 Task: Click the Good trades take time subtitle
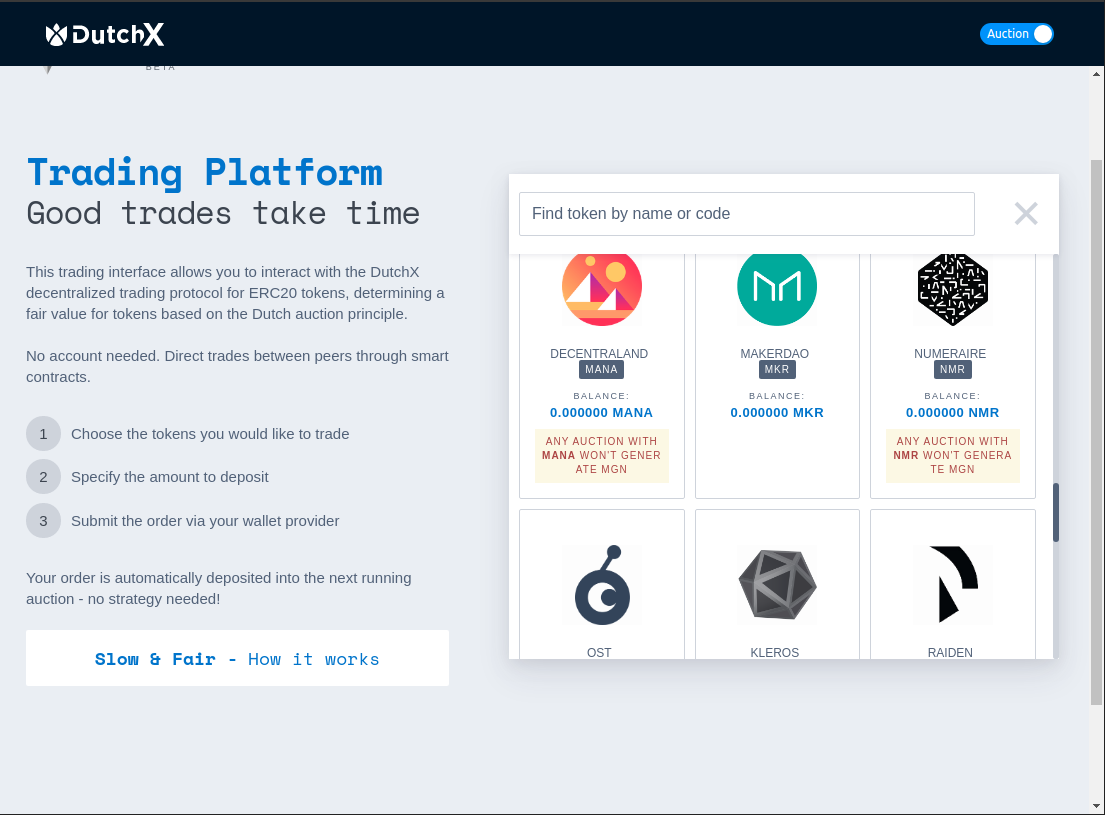click(x=223, y=213)
